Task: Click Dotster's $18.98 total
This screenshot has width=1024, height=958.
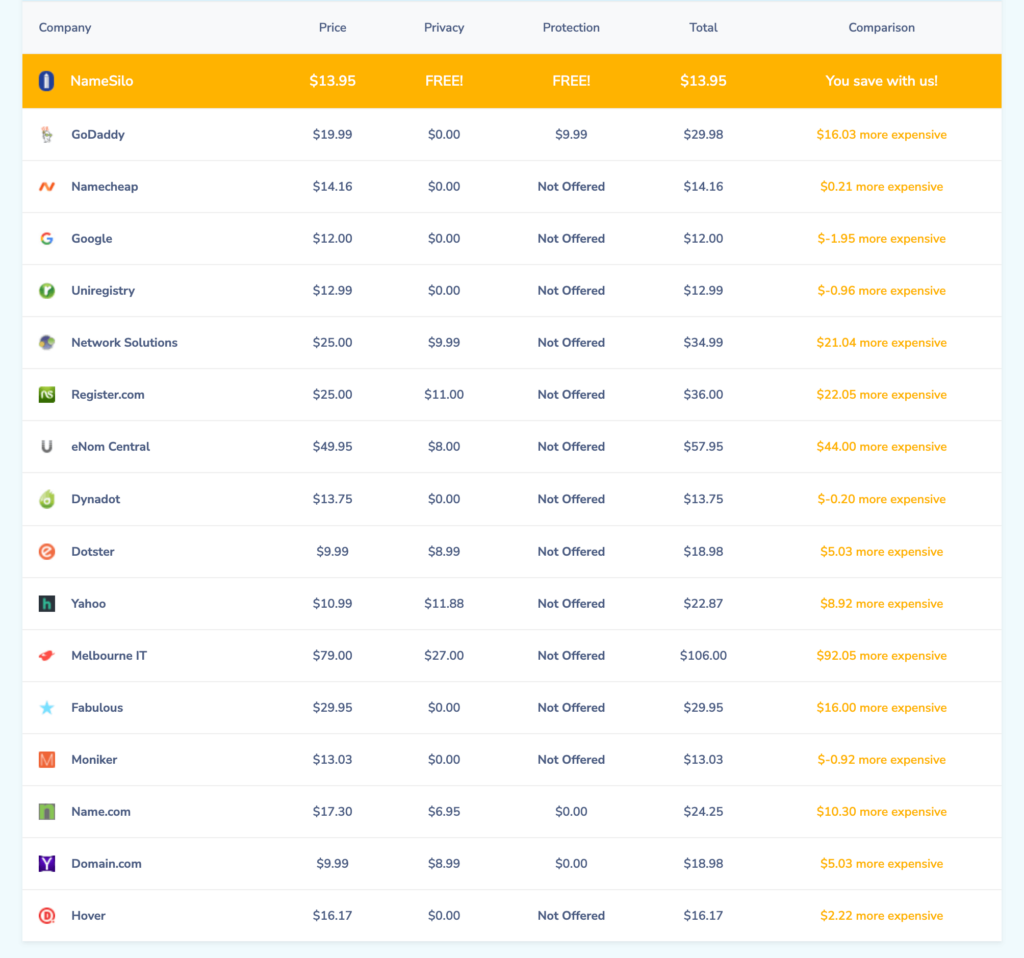Action: pyautogui.click(x=703, y=551)
